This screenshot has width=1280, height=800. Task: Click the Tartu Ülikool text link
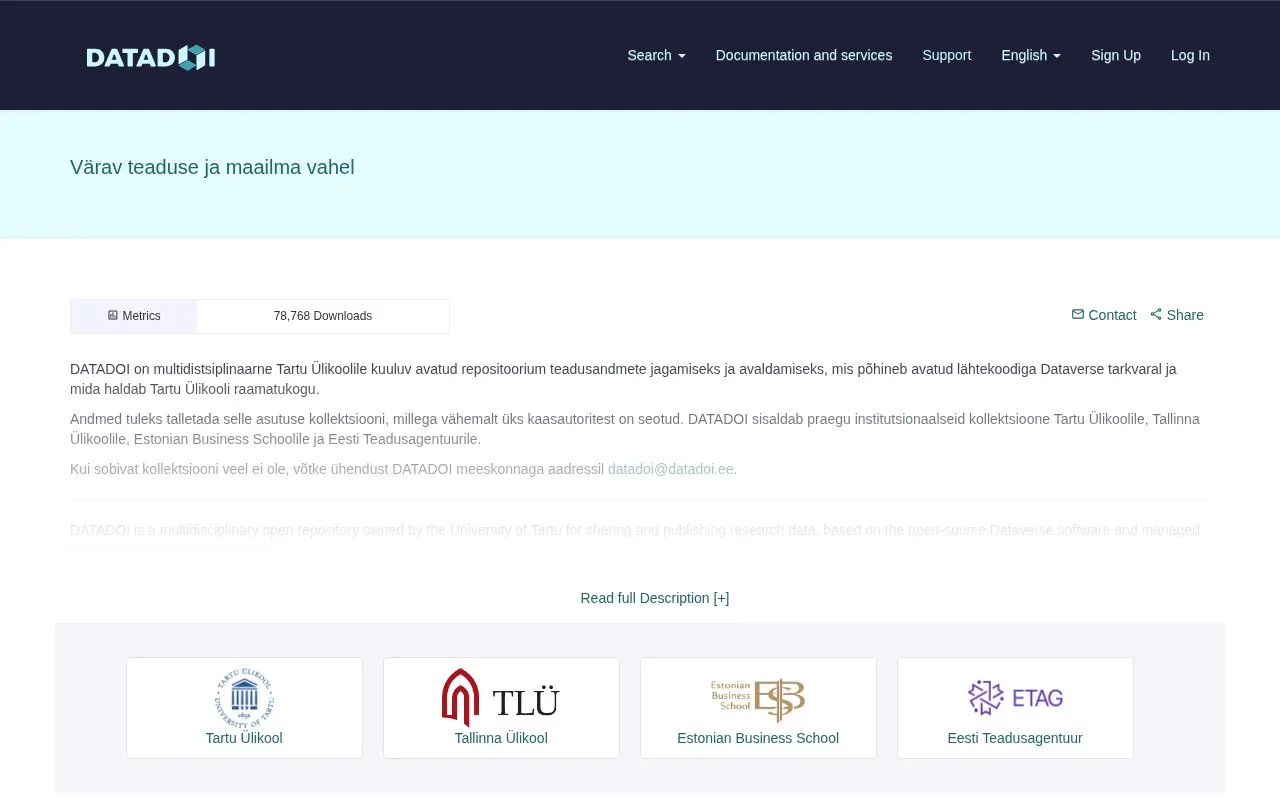(x=244, y=738)
